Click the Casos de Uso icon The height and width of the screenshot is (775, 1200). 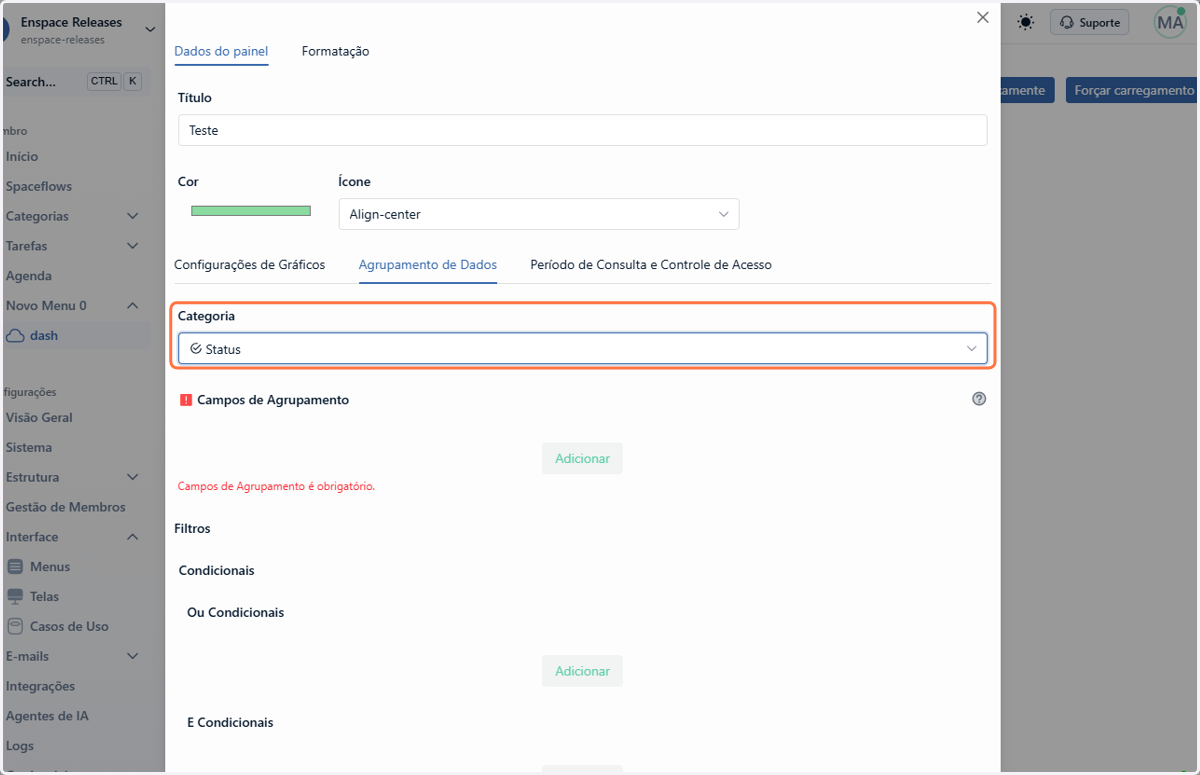(x=15, y=627)
